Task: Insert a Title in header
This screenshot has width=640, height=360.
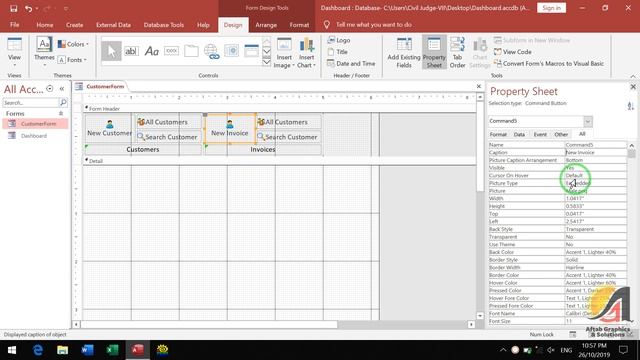Action: (338, 52)
